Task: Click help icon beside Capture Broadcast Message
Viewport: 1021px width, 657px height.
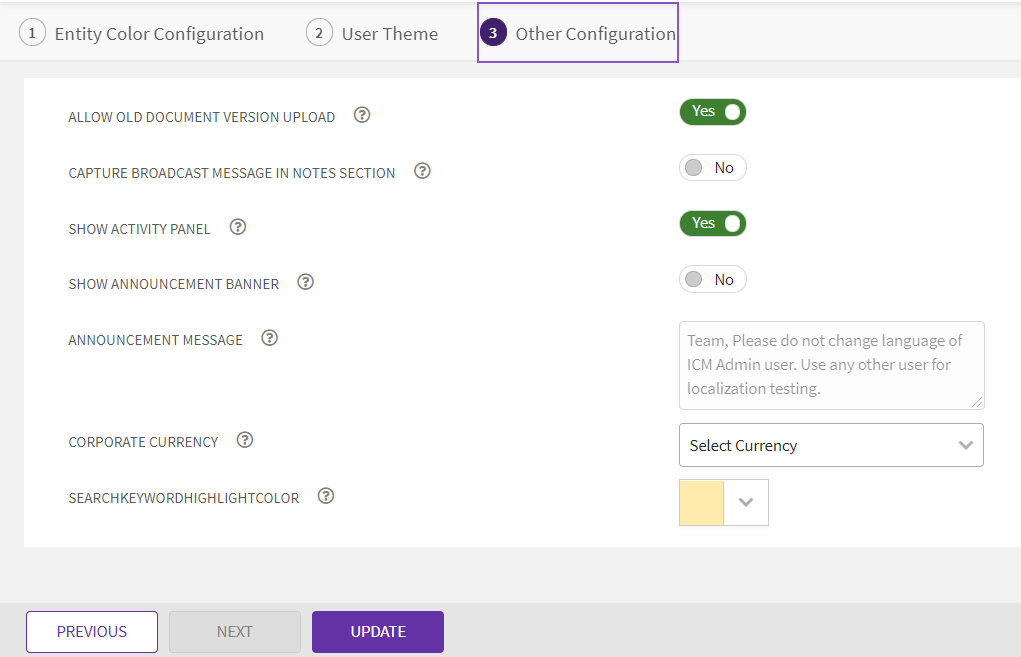Action: (422, 171)
